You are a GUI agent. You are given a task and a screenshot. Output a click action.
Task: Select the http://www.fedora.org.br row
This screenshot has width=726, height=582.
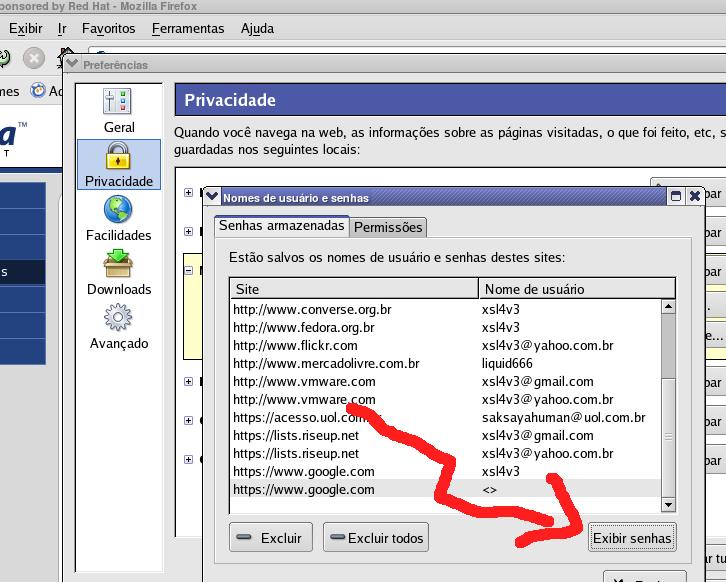(446, 327)
